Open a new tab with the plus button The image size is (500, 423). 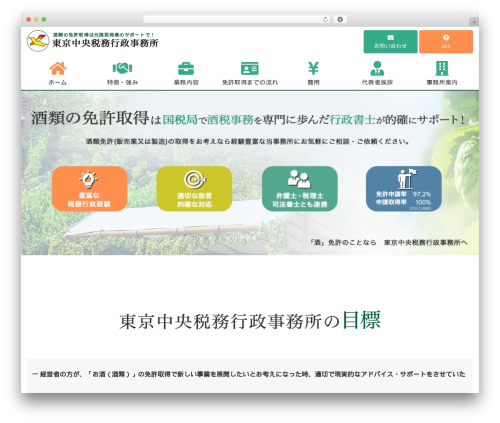point(474,22)
